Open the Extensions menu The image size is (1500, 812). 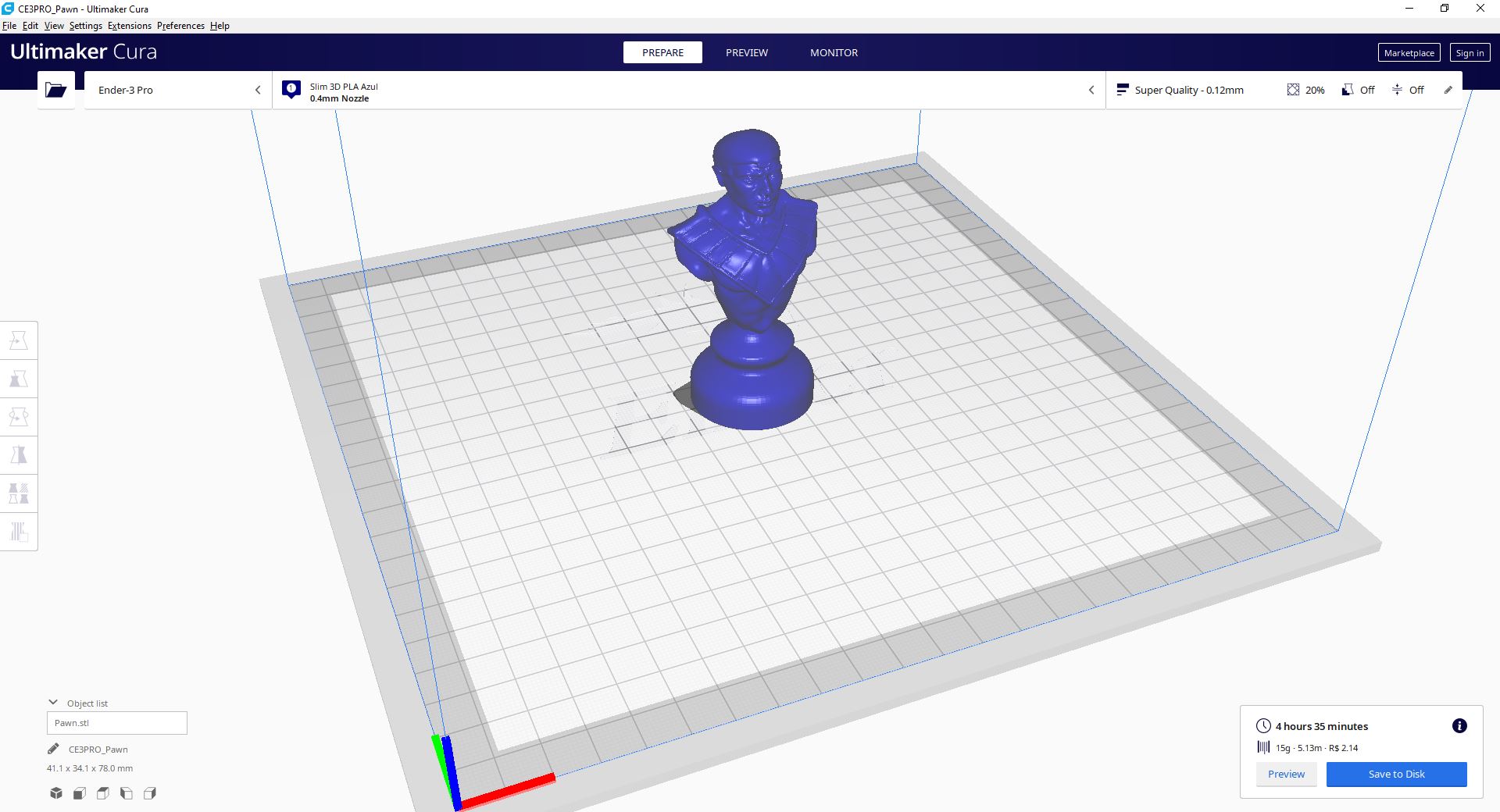[129, 25]
